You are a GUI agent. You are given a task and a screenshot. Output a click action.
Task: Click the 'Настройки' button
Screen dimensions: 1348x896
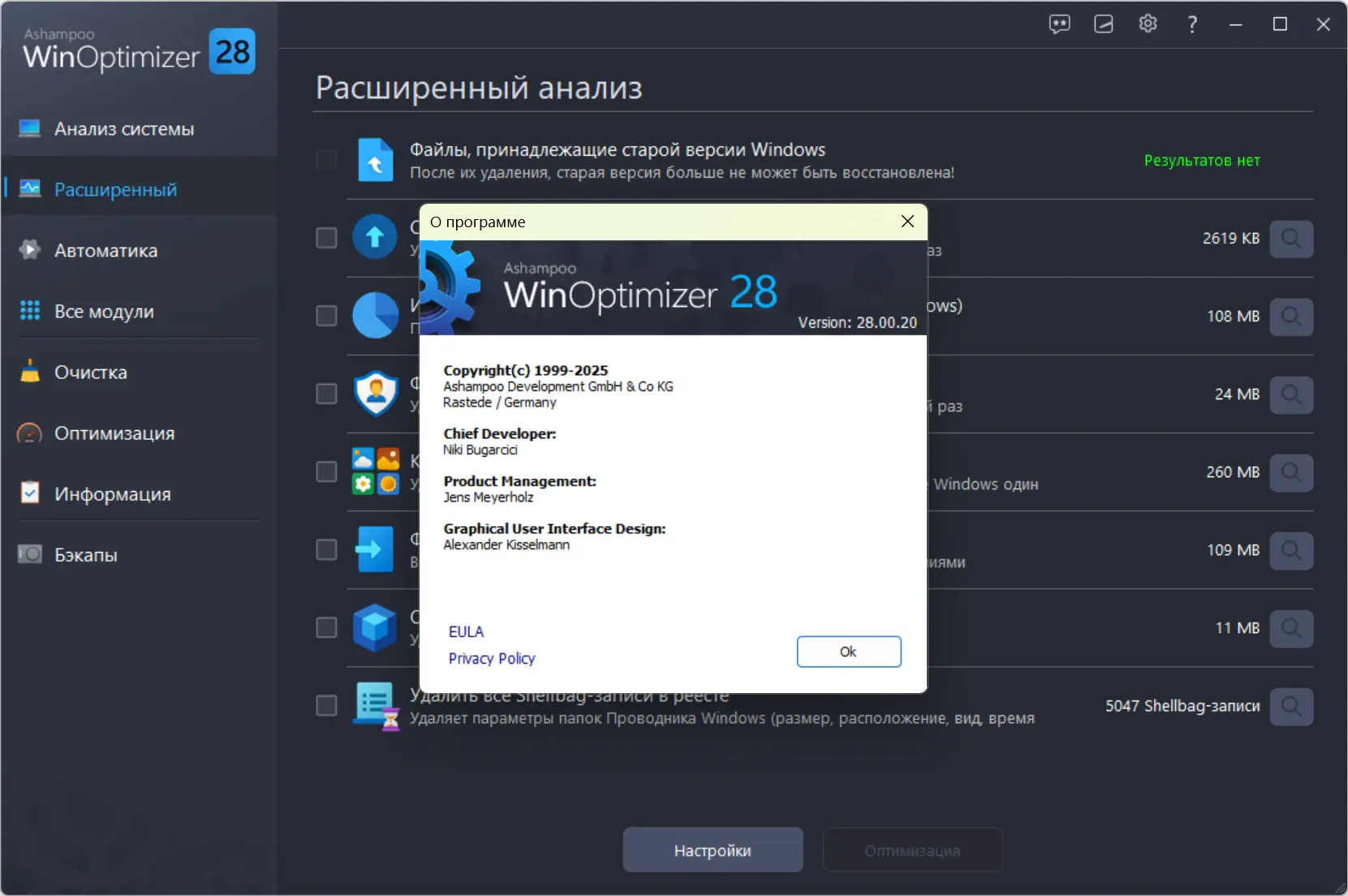tap(713, 850)
